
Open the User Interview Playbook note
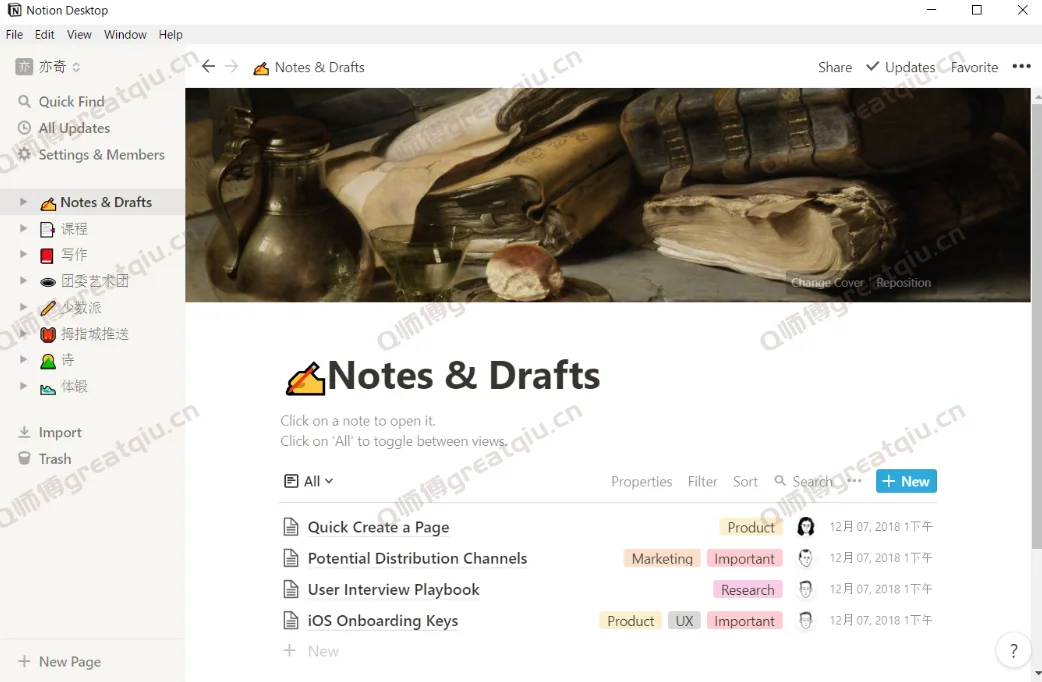[x=393, y=590]
